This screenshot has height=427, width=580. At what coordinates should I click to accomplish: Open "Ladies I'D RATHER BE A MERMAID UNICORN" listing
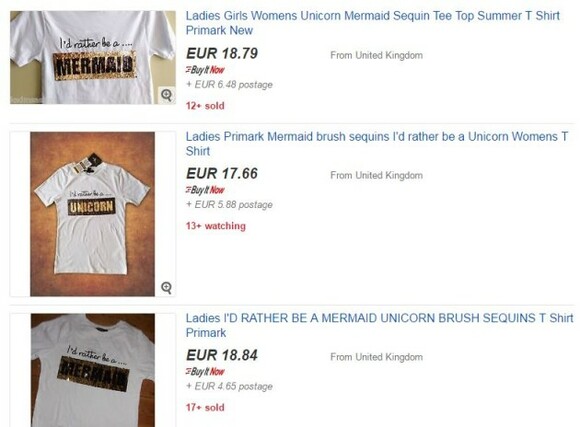[x=380, y=325]
